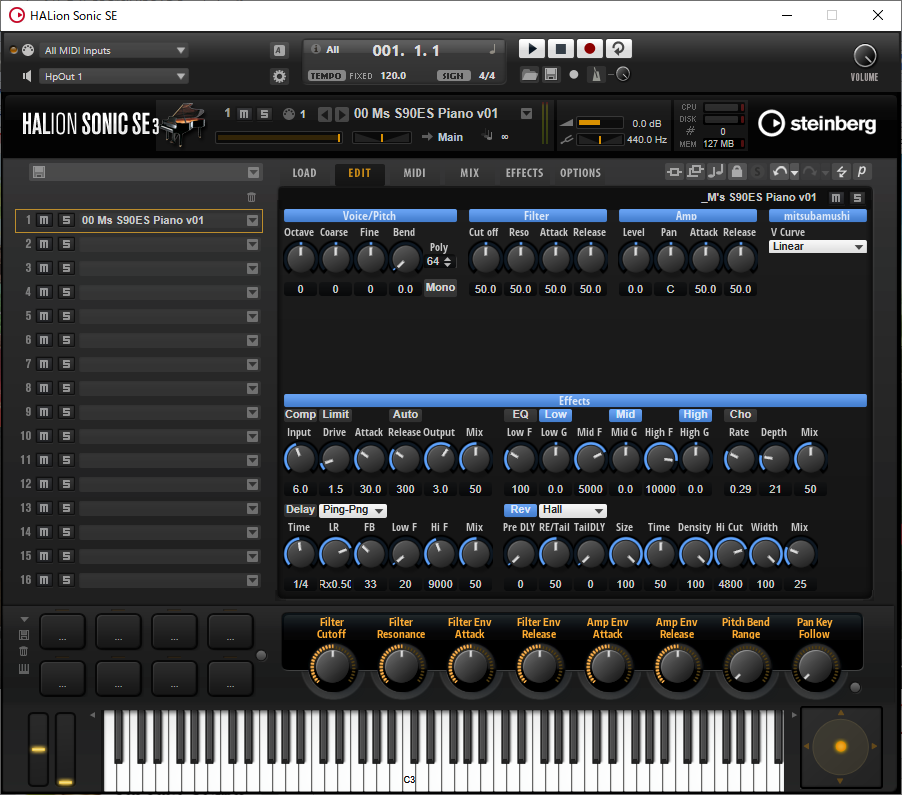Disable the Rev reverb effect

click(520, 510)
